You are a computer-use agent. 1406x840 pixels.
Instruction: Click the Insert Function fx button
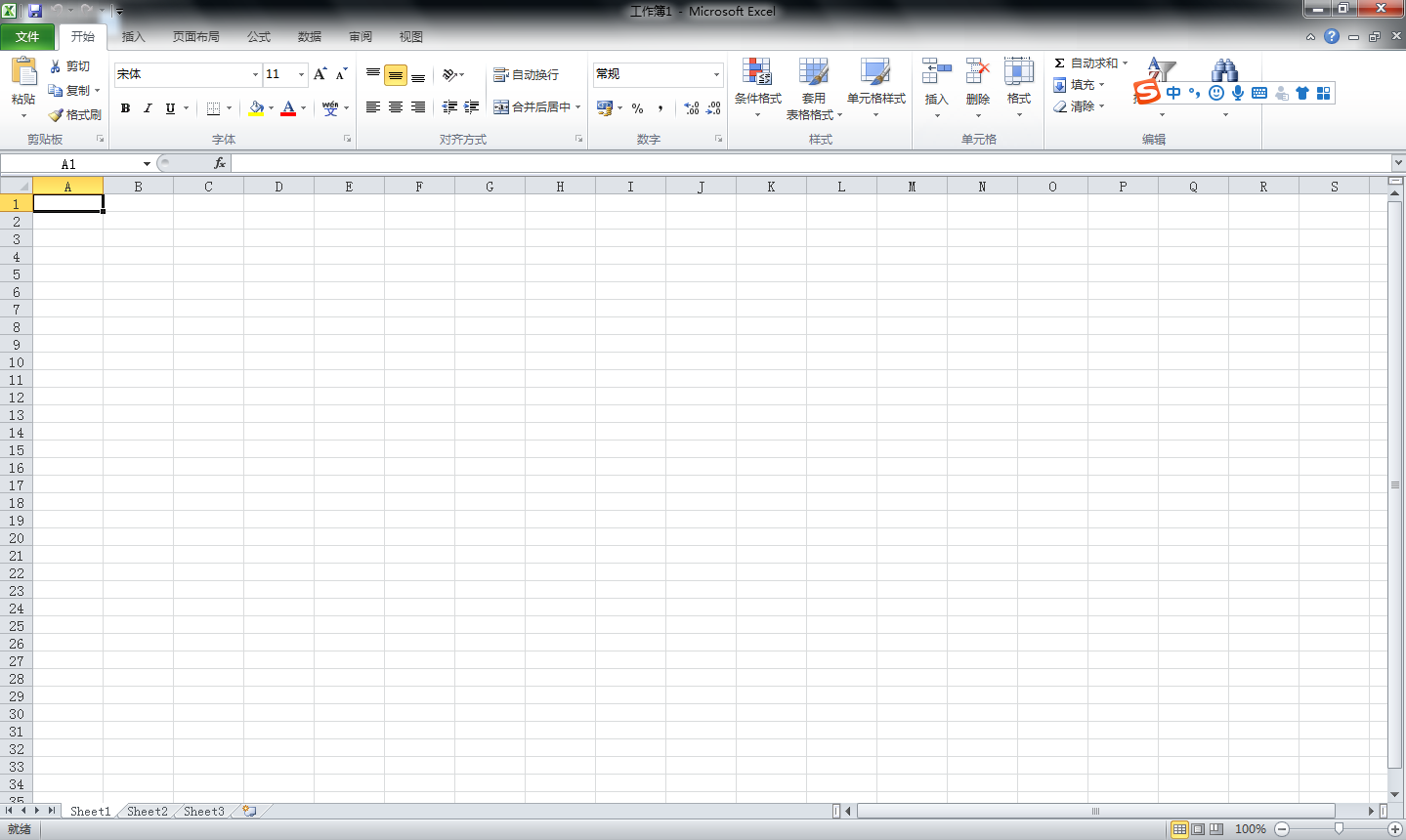tap(220, 163)
